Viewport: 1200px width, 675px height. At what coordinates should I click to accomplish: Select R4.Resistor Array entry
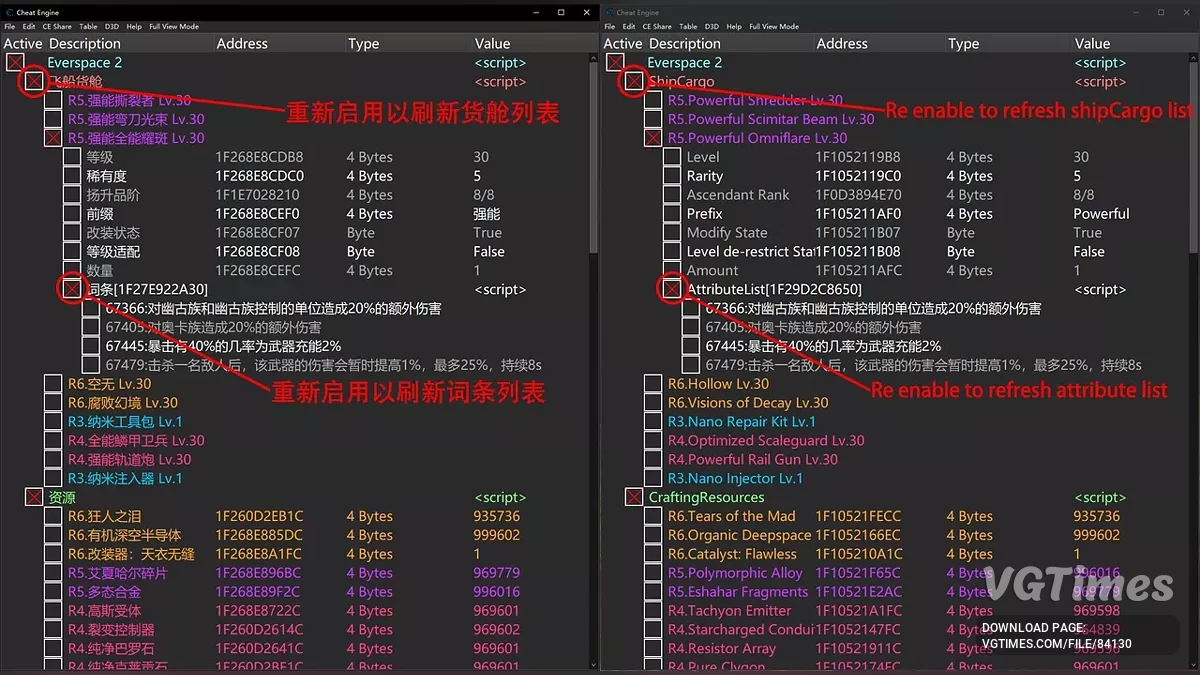click(721, 649)
